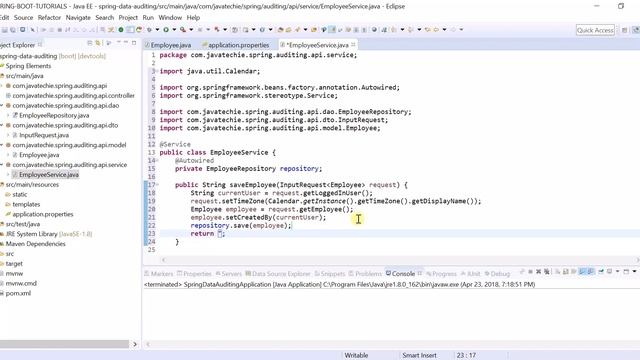Click the Save All icon in toolbar

tap(13, 30)
